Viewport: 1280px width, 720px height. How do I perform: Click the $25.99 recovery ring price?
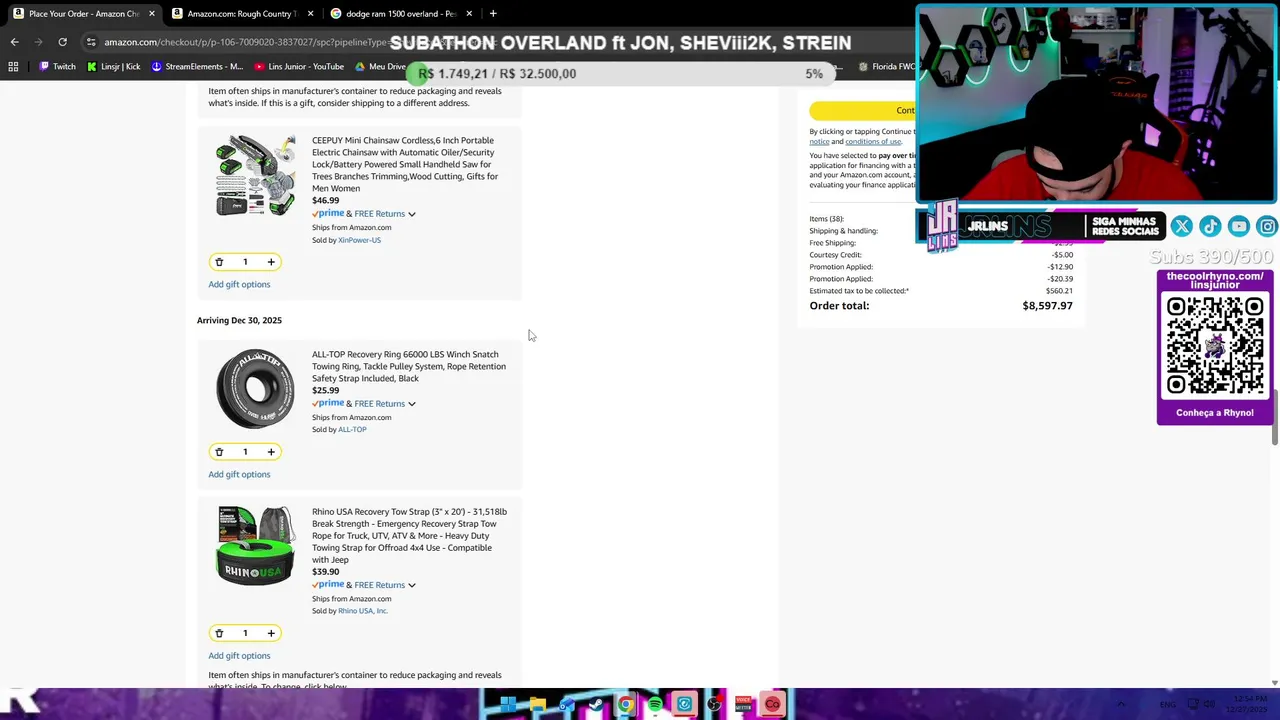coord(325,391)
